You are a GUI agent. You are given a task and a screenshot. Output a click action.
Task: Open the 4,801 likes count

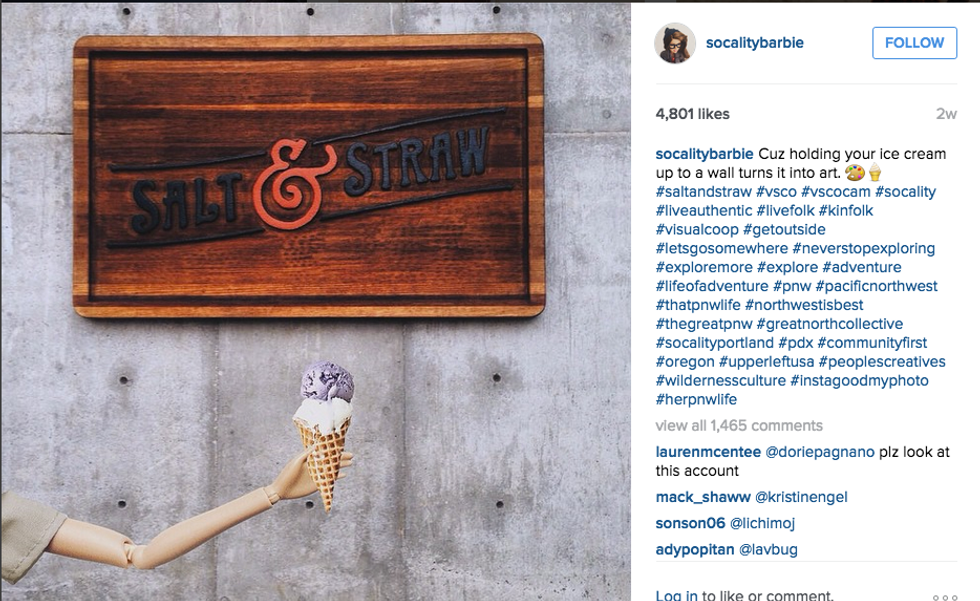tap(692, 114)
